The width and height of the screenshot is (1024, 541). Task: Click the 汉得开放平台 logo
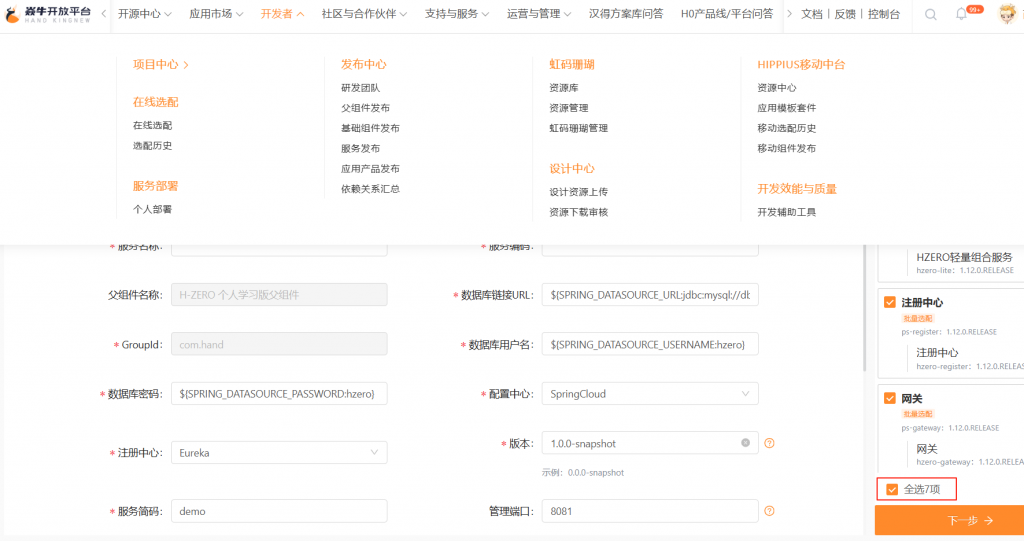(48, 15)
